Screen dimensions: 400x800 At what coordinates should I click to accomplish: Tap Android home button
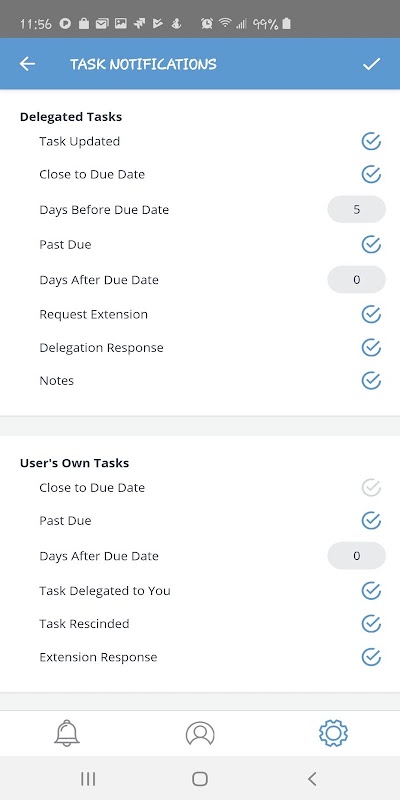coord(200,779)
